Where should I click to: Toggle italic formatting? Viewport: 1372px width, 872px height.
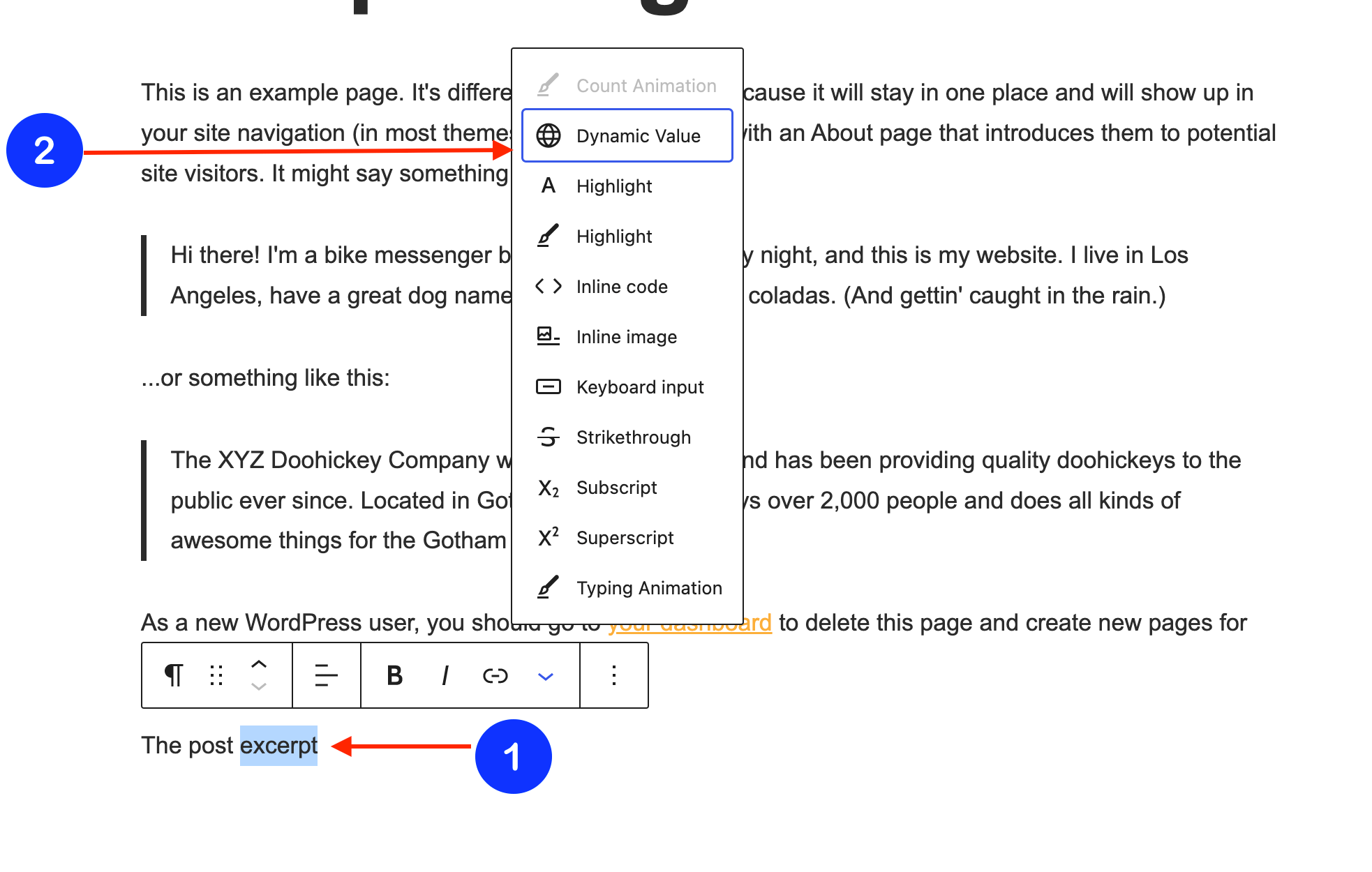[x=445, y=675]
